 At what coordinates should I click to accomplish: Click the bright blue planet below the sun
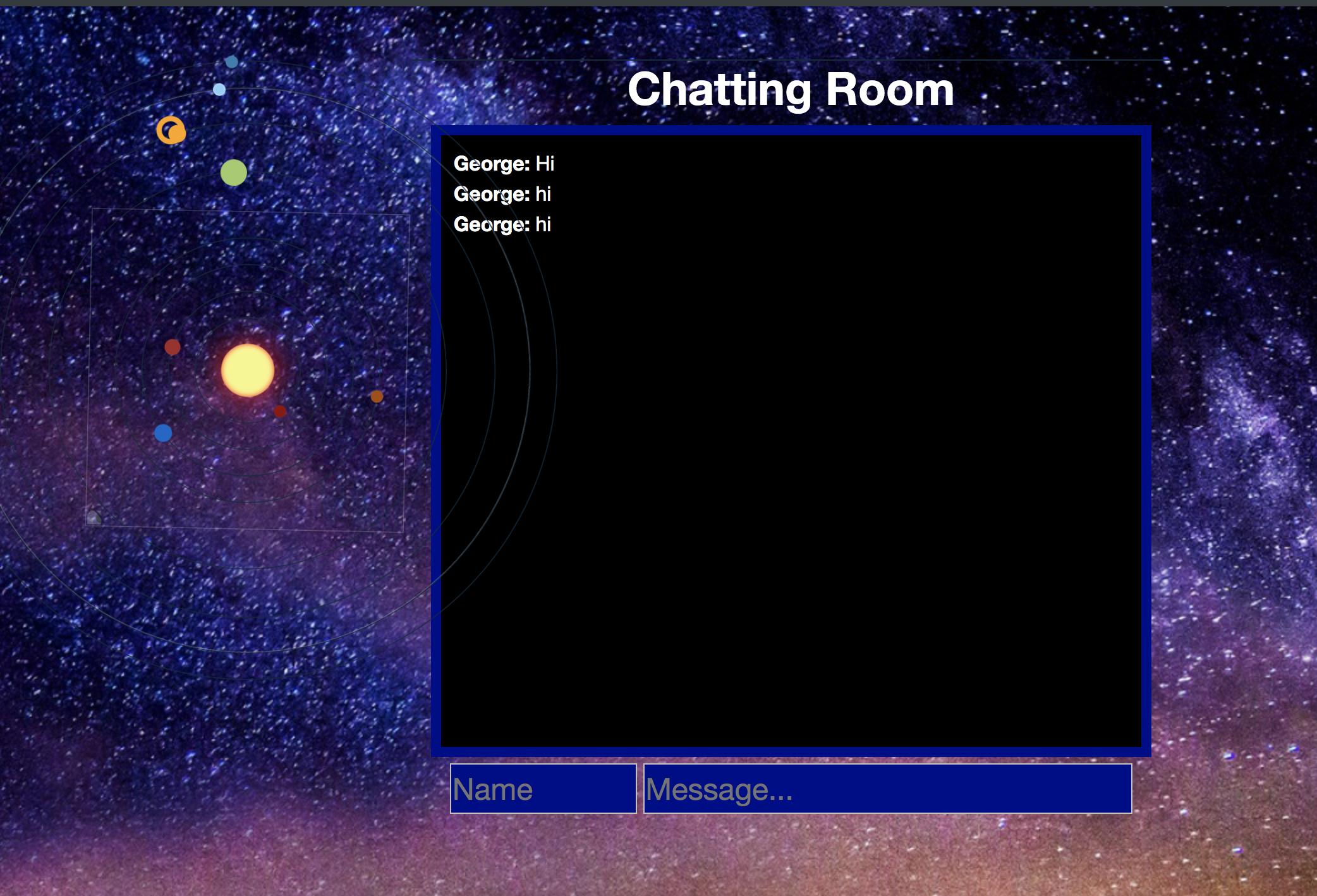pyautogui.click(x=163, y=433)
